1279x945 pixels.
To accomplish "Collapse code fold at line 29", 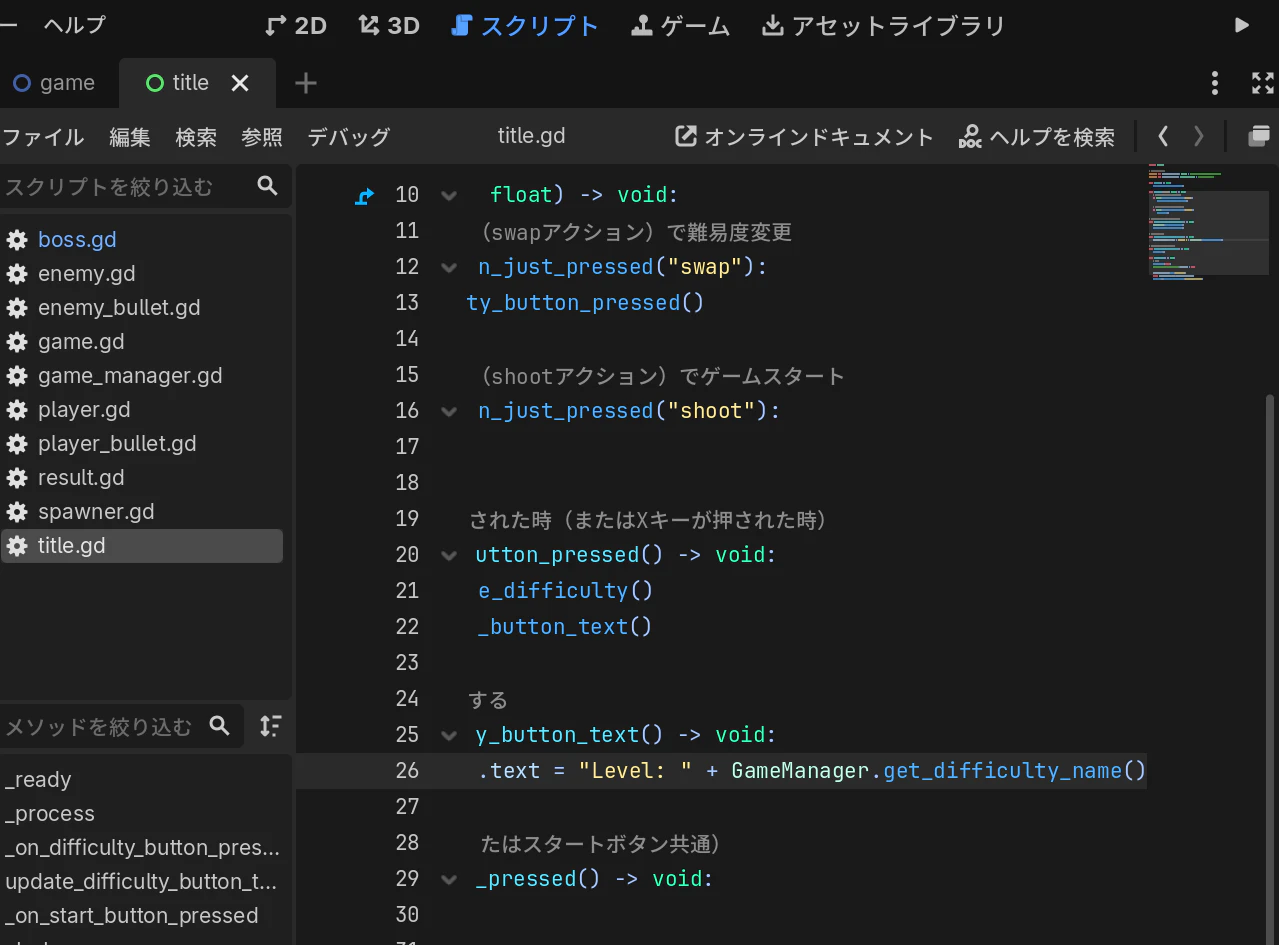I will point(449,880).
